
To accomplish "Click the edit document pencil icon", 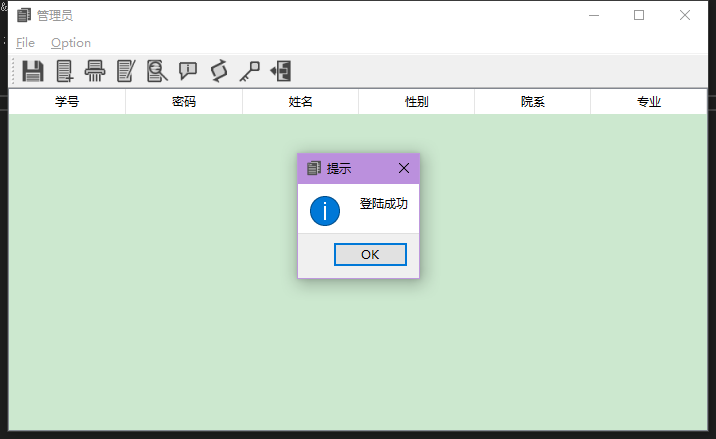I will point(126,71).
